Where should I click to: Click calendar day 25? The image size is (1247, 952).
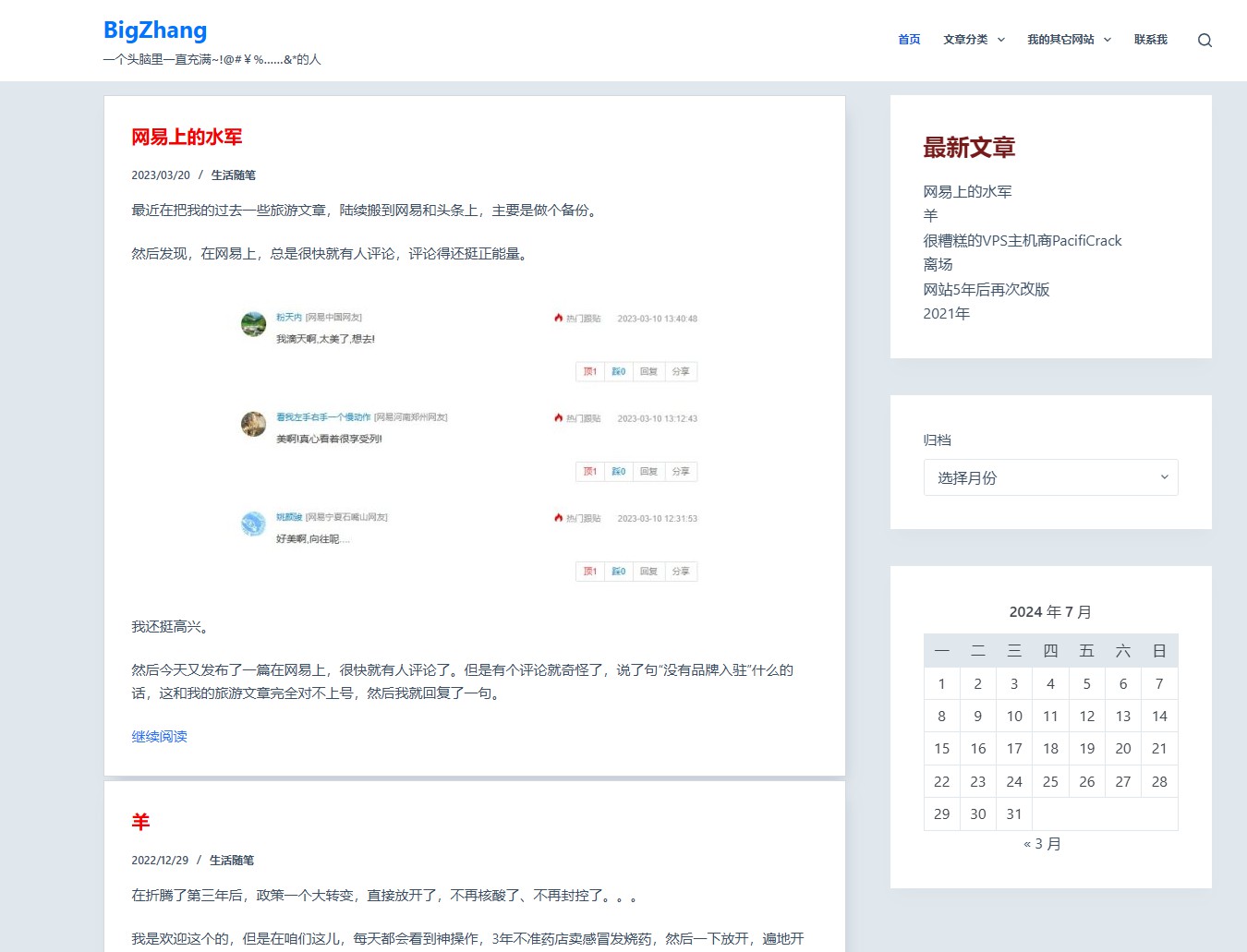tap(1050, 781)
